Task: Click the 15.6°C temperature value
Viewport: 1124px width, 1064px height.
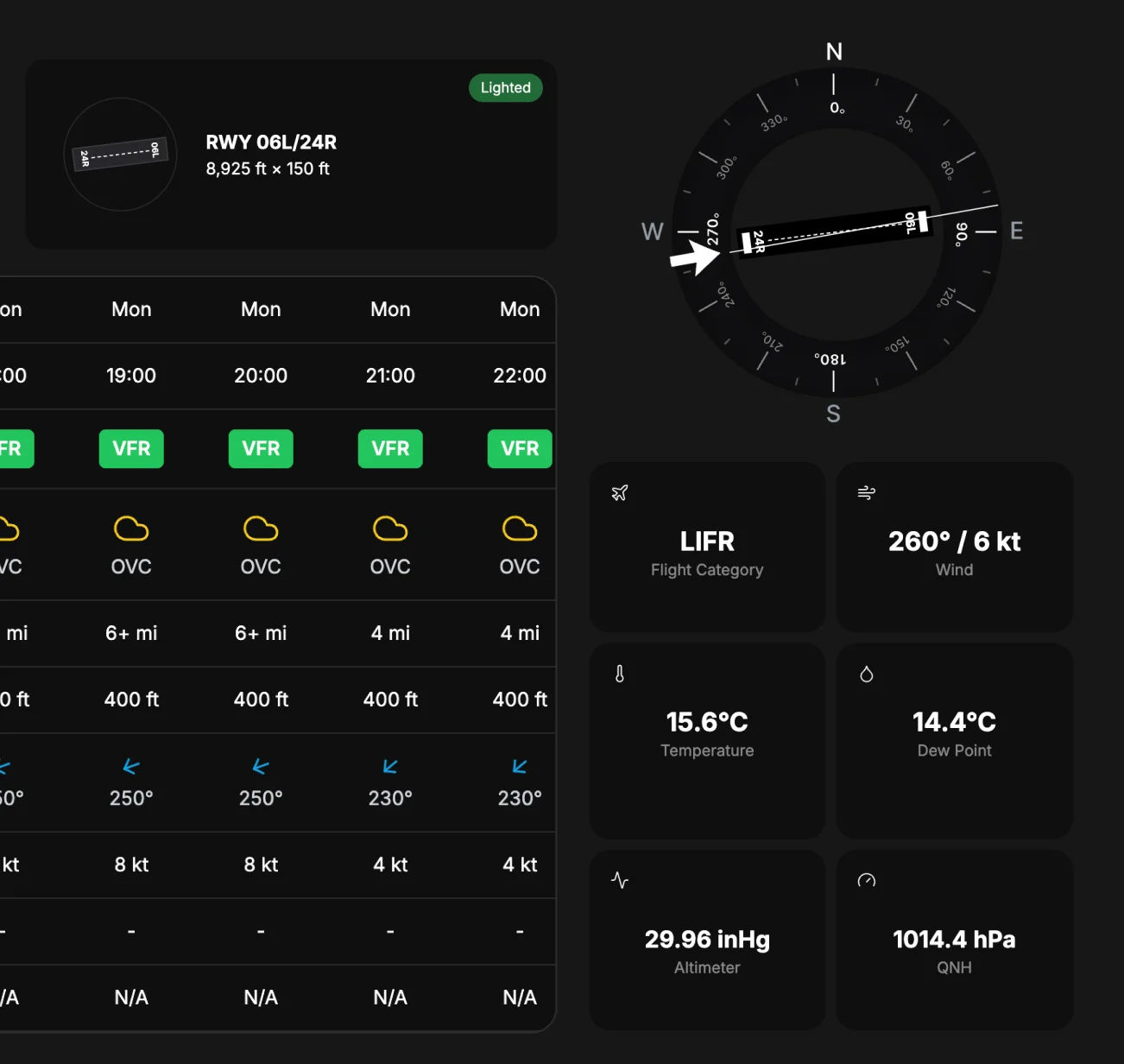Action: 707,722
